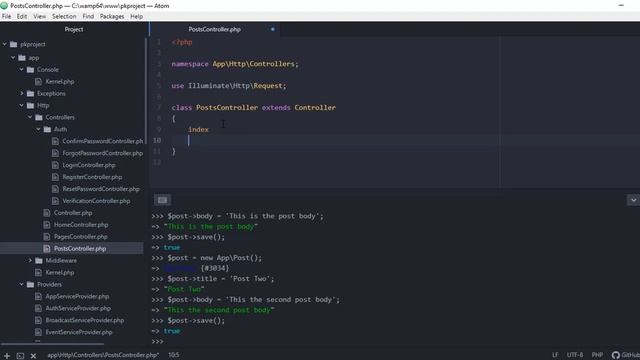The image size is (640, 360).
Task: Open ForgotPasswordController.php in tree
Action: (x=102, y=153)
